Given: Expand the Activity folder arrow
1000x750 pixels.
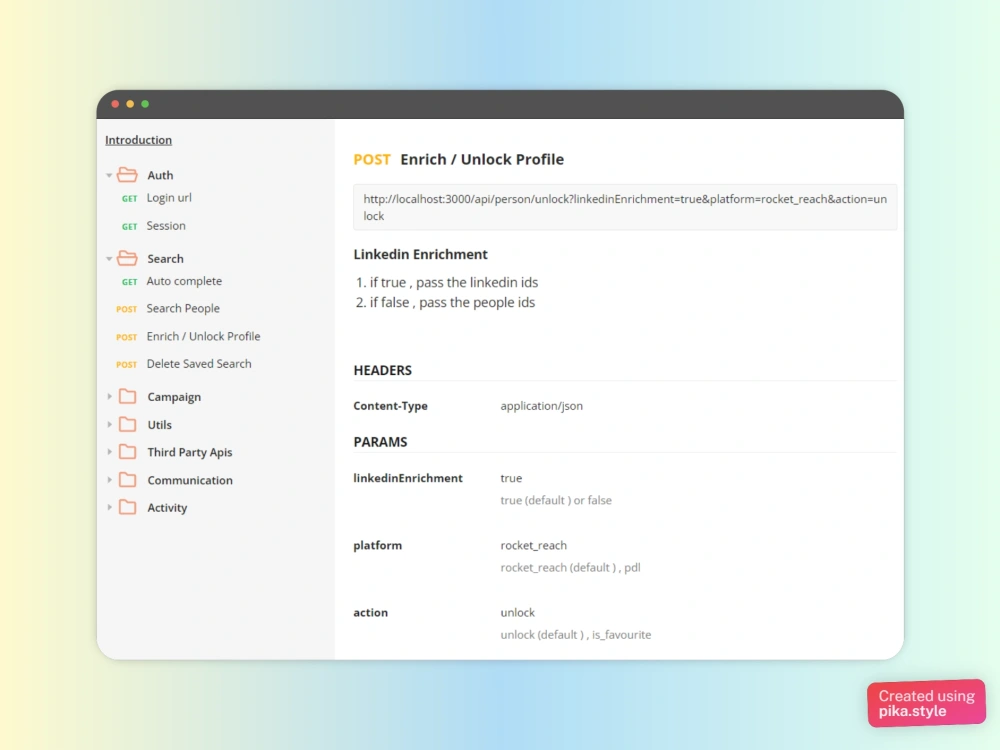Looking at the screenshot, I should point(109,508).
